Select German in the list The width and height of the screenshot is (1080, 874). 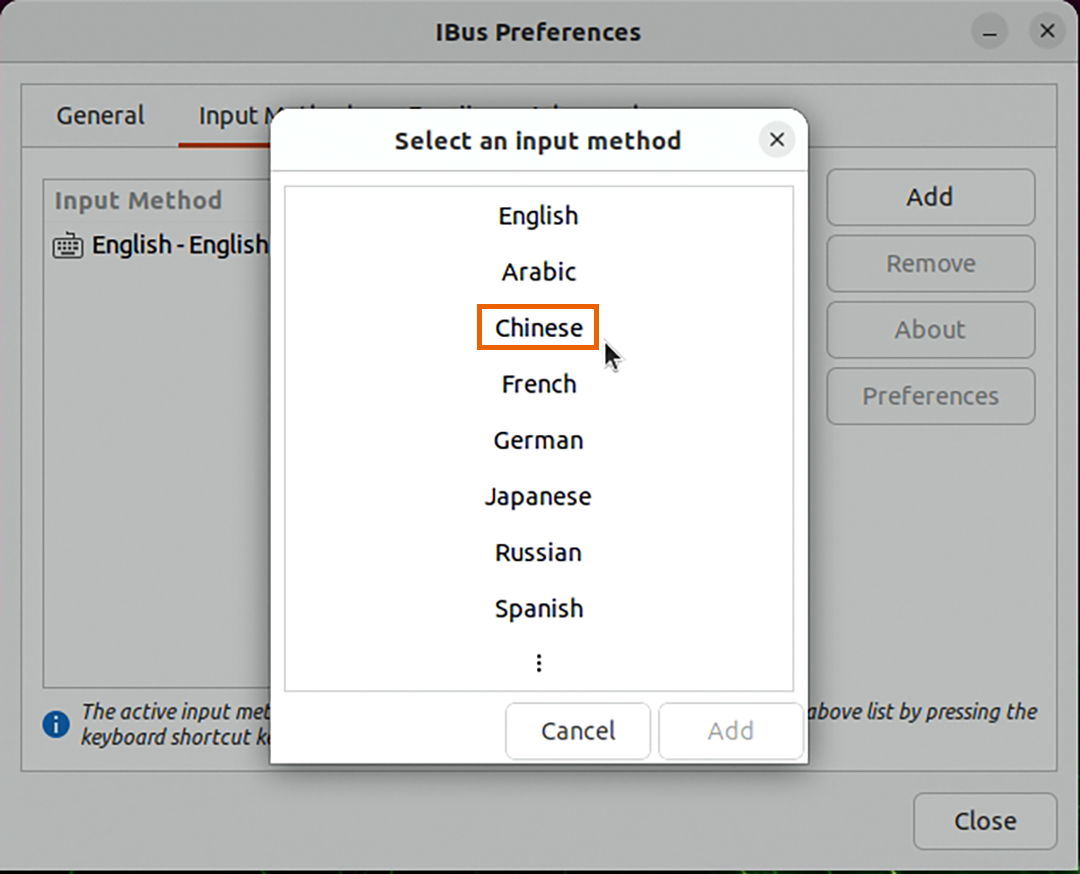pos(538,440)
